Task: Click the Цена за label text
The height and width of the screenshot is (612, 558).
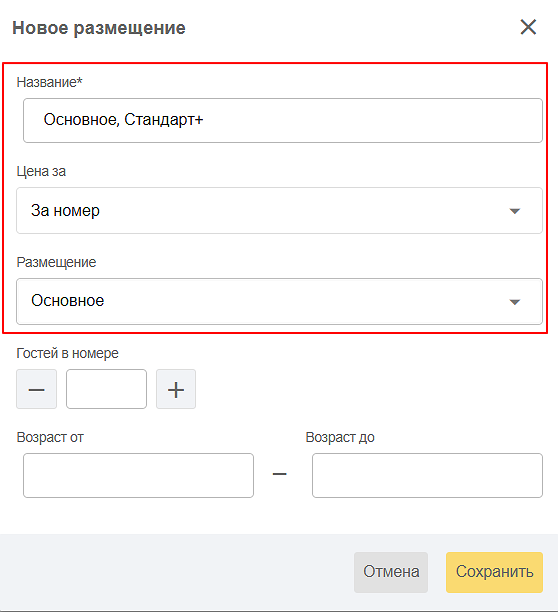Action: click(41, 171)
